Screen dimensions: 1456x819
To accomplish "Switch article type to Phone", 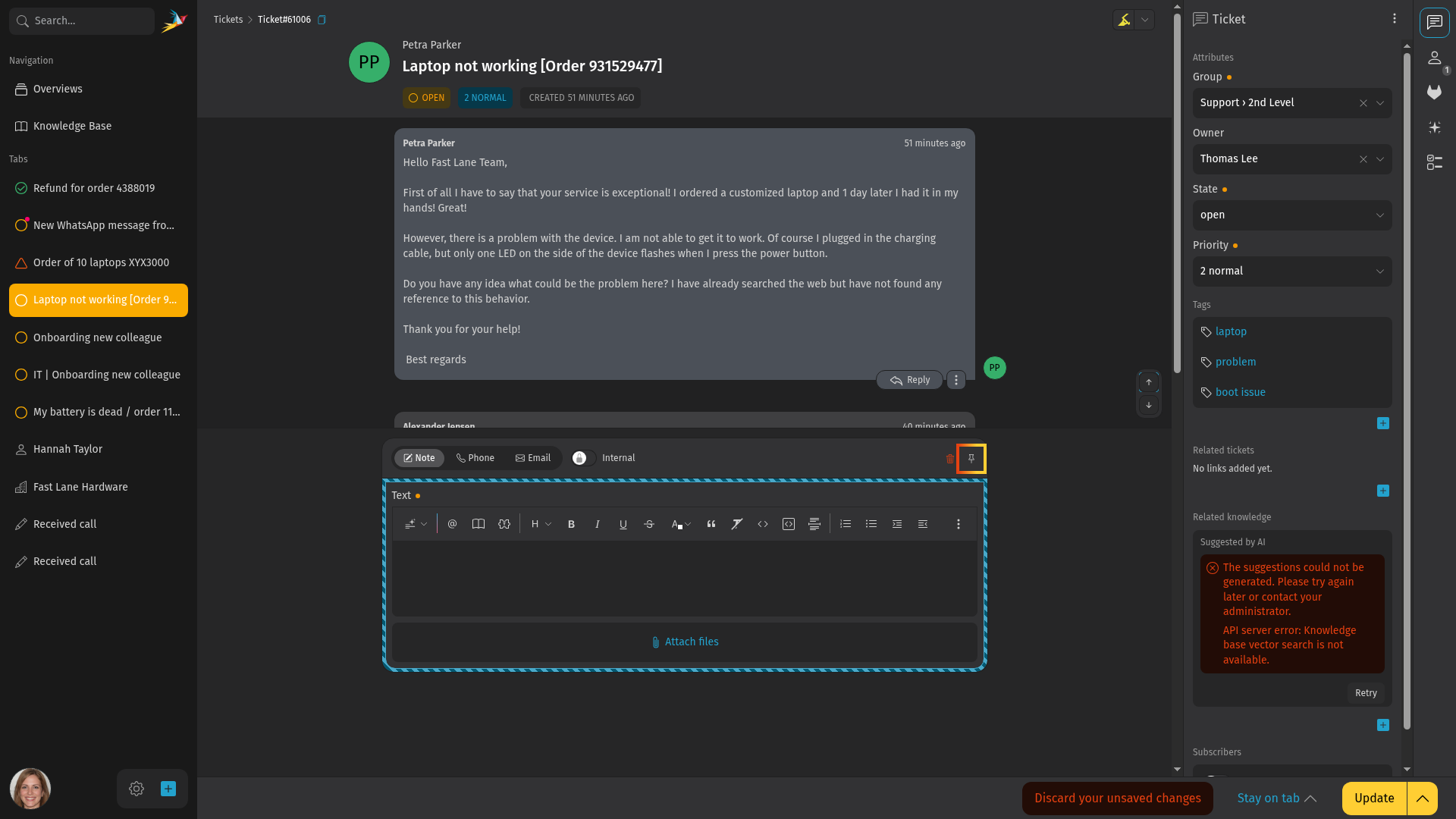I will [x=475, y=458].
